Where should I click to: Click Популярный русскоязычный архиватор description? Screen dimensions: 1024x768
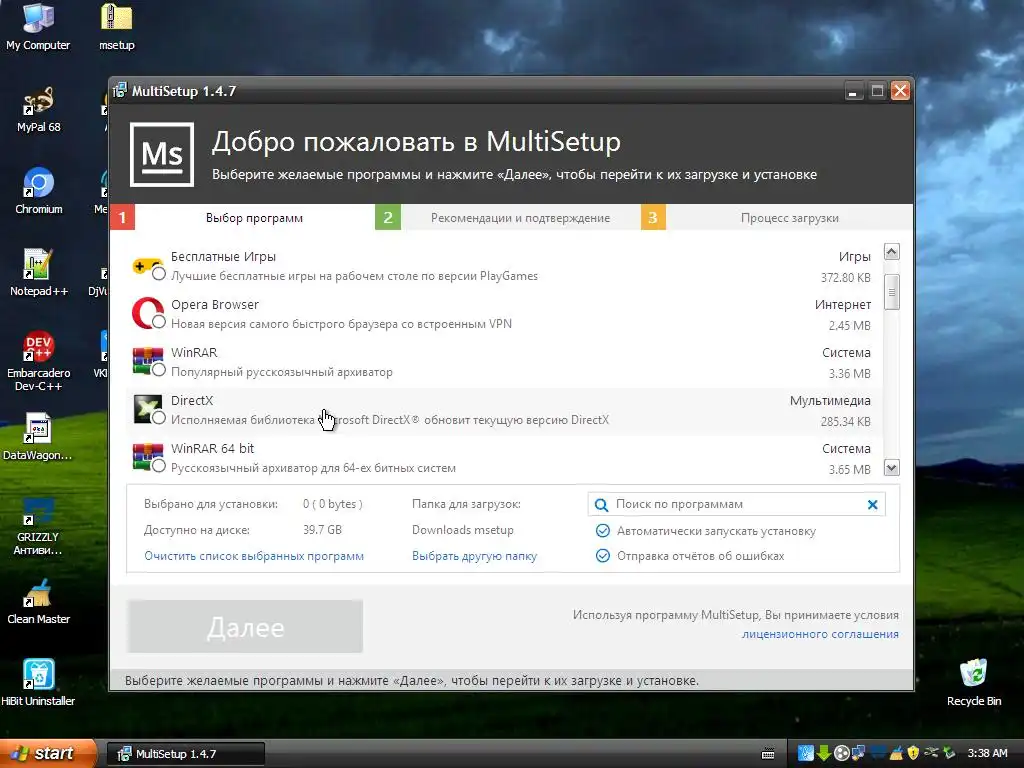281,372
